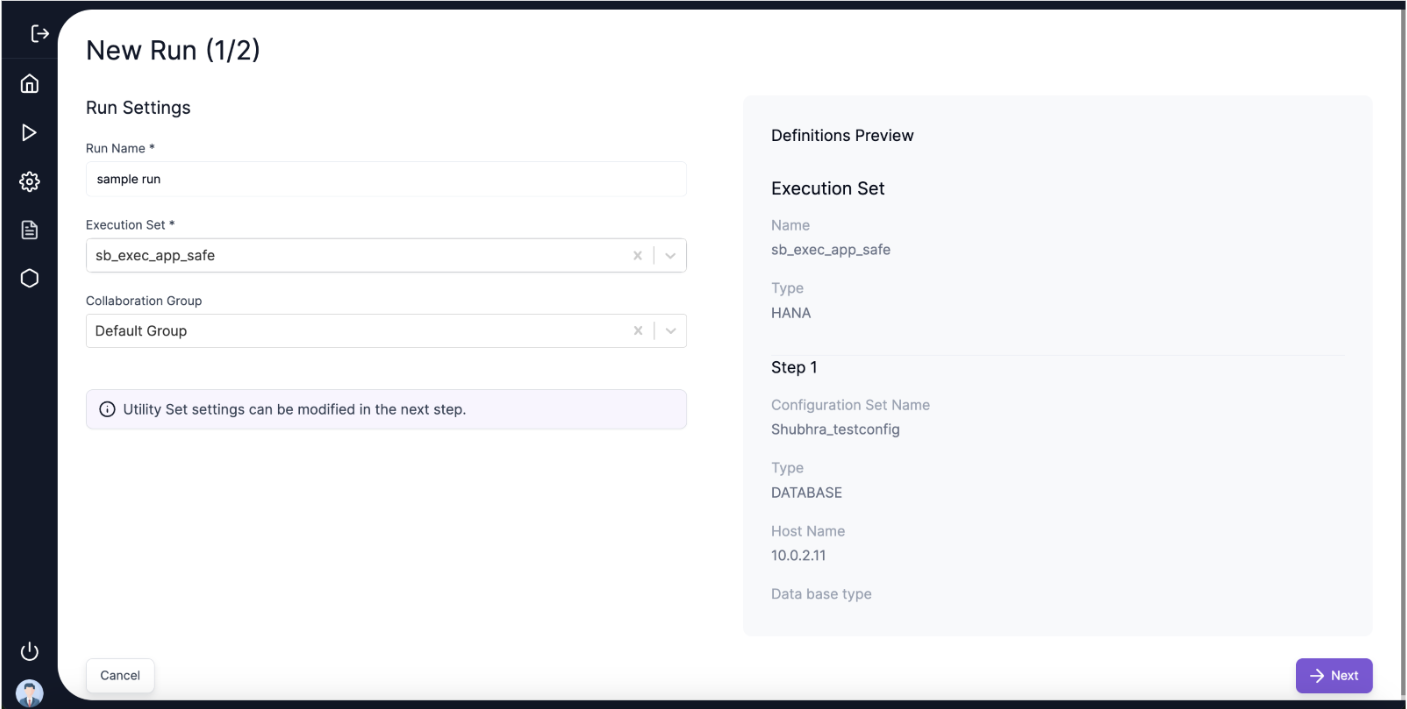This screenshot has width=1407, height=709.
Task: Proceed with the Next button
Action: coord(1334,676)
